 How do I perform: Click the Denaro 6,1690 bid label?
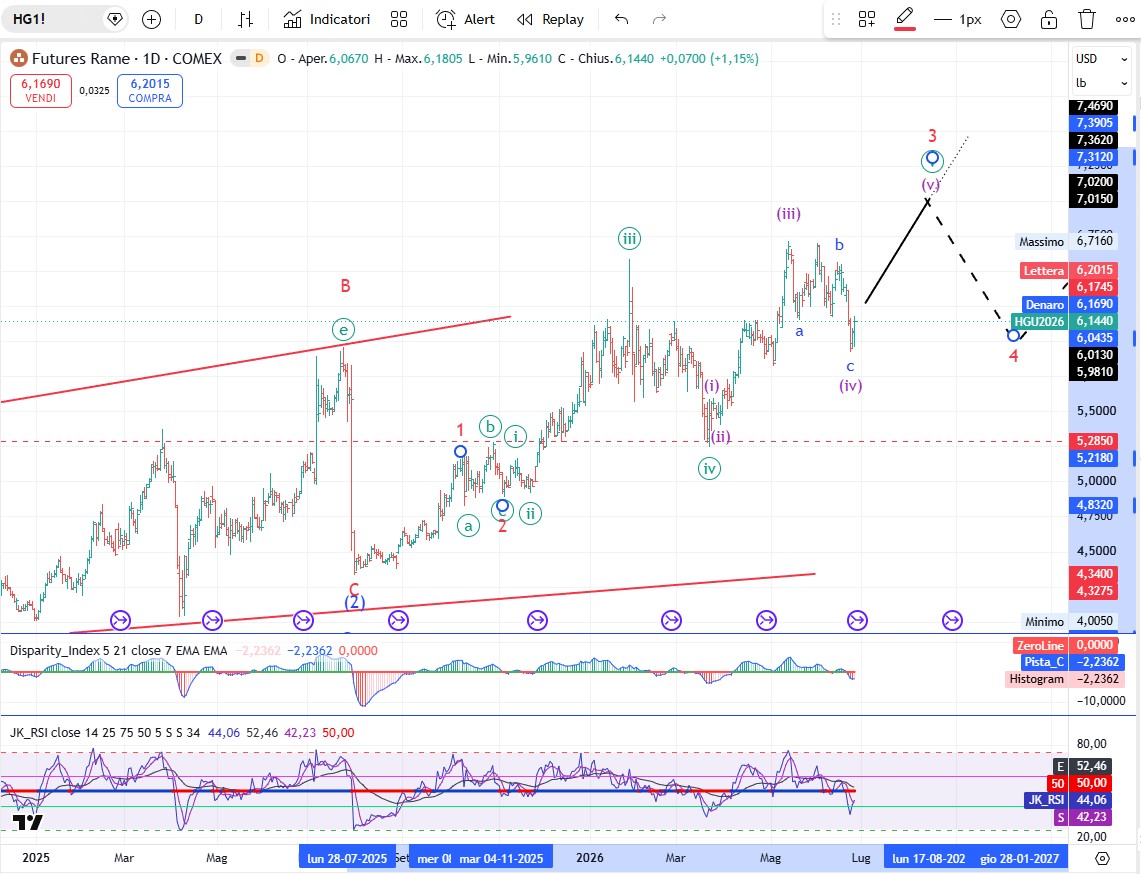(1069, 304)
